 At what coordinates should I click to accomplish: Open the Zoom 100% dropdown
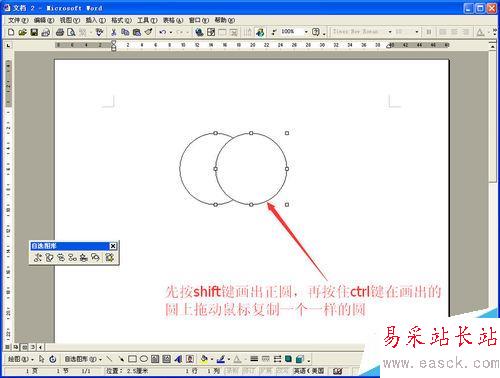coord(306,32)
